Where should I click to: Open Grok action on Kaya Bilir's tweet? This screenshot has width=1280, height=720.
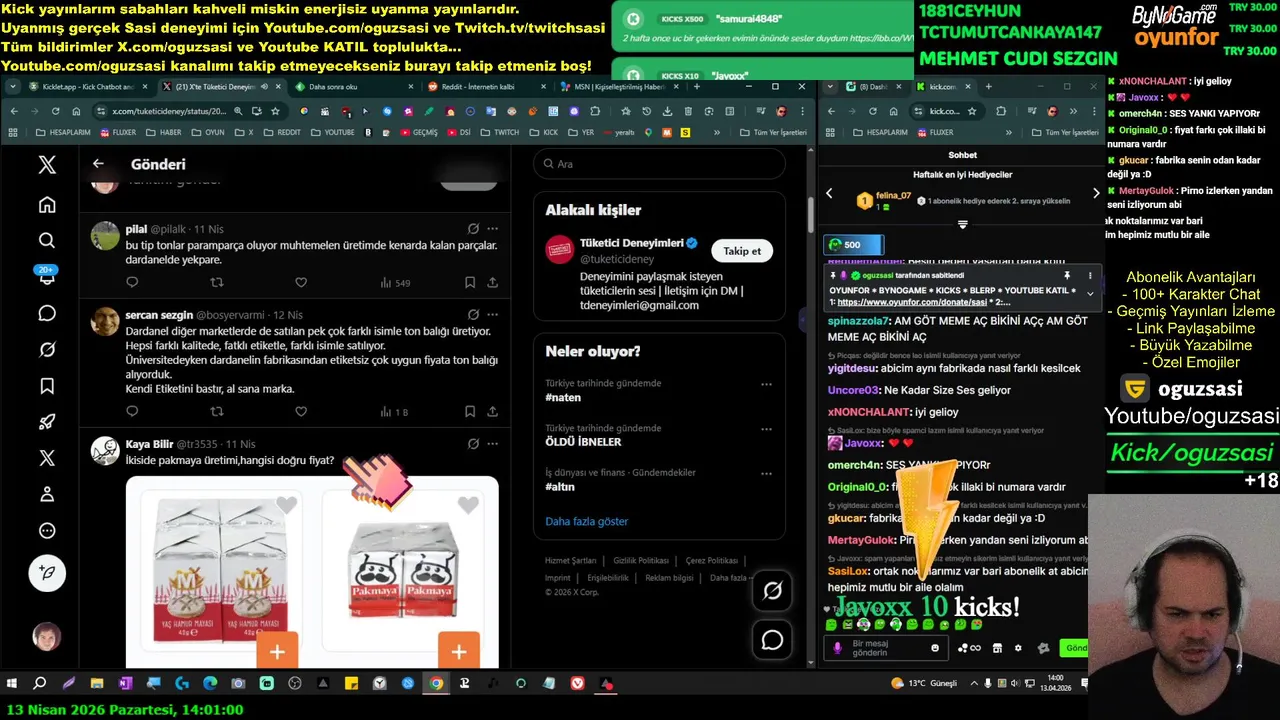(x=473, y=444)
